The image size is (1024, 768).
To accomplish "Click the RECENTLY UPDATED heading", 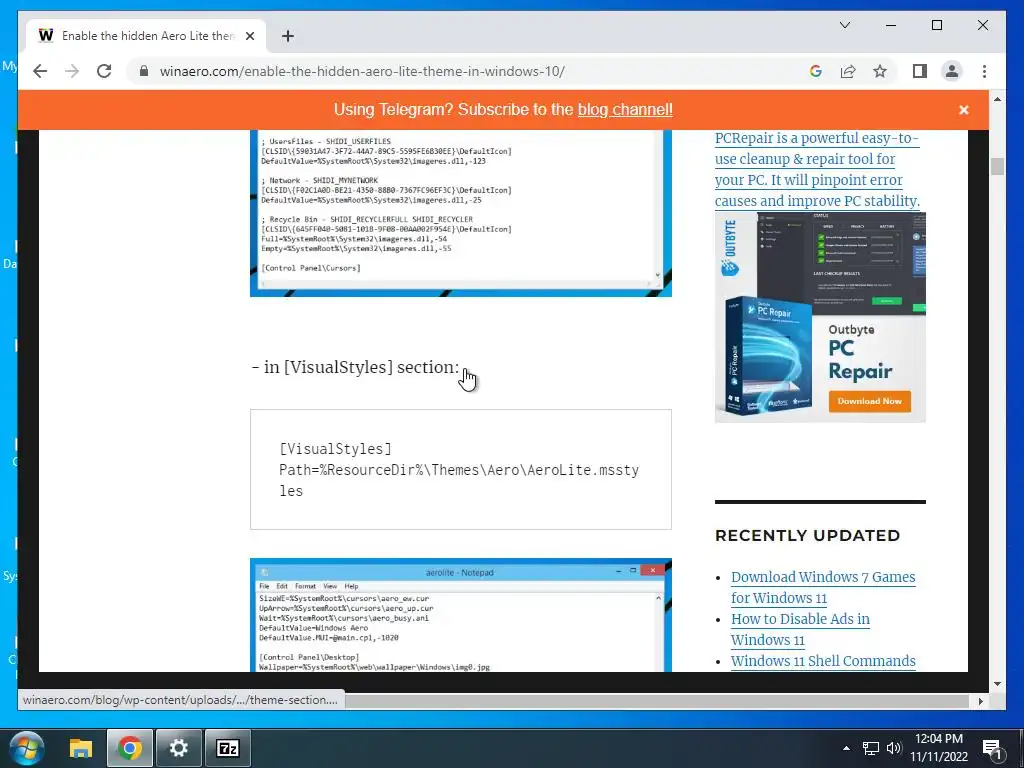I will pyautogui.click(x=807, y=536).
